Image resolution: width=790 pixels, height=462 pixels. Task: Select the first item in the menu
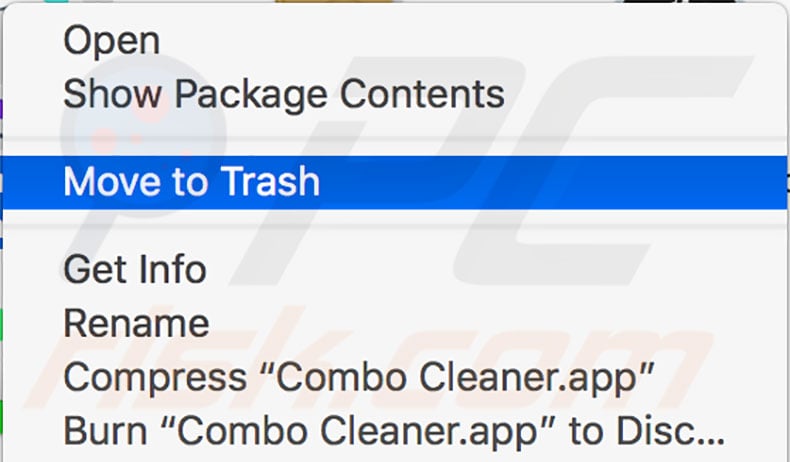coord(111,41)
